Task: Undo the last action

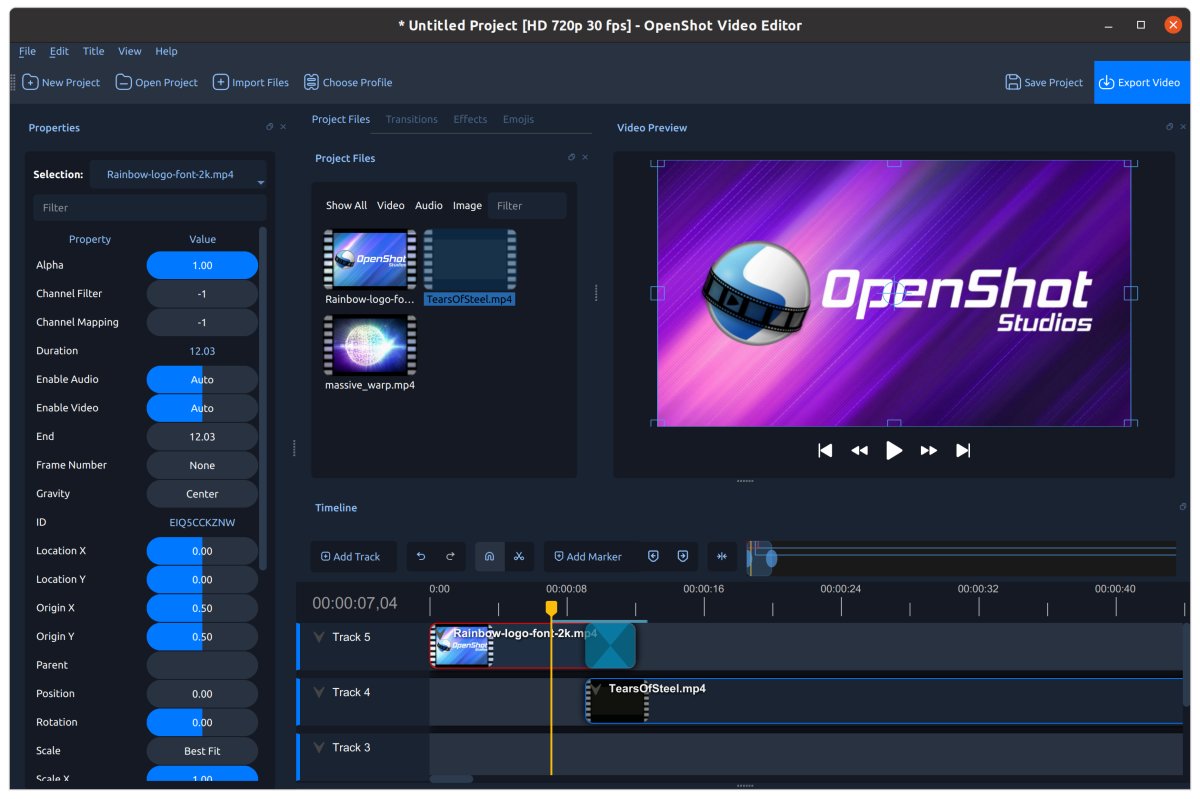Action: click(420, 556)
